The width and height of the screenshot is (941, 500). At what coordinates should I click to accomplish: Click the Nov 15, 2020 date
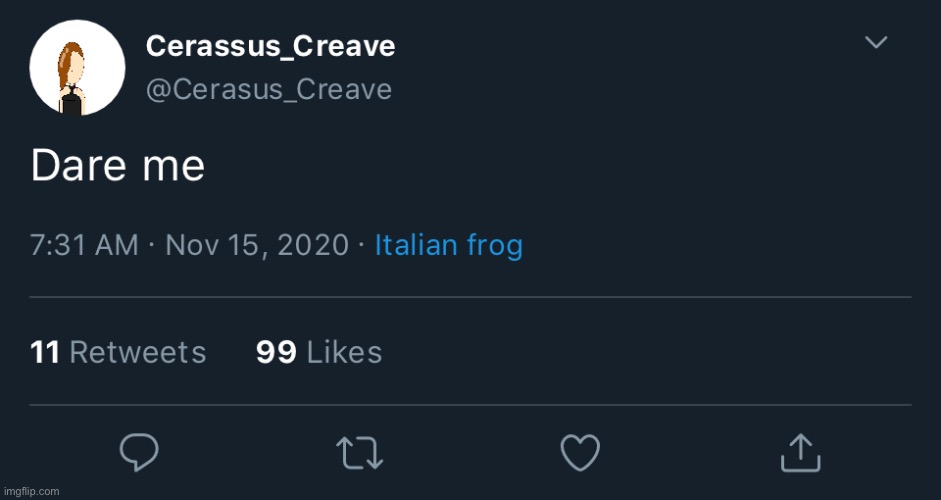click(x=256, y=245)
